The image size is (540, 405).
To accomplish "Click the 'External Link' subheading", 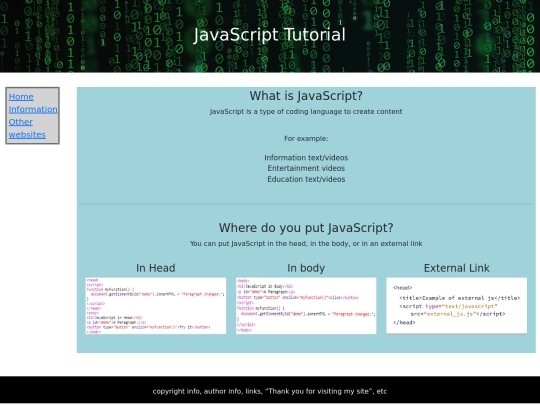I will point(456,268).
